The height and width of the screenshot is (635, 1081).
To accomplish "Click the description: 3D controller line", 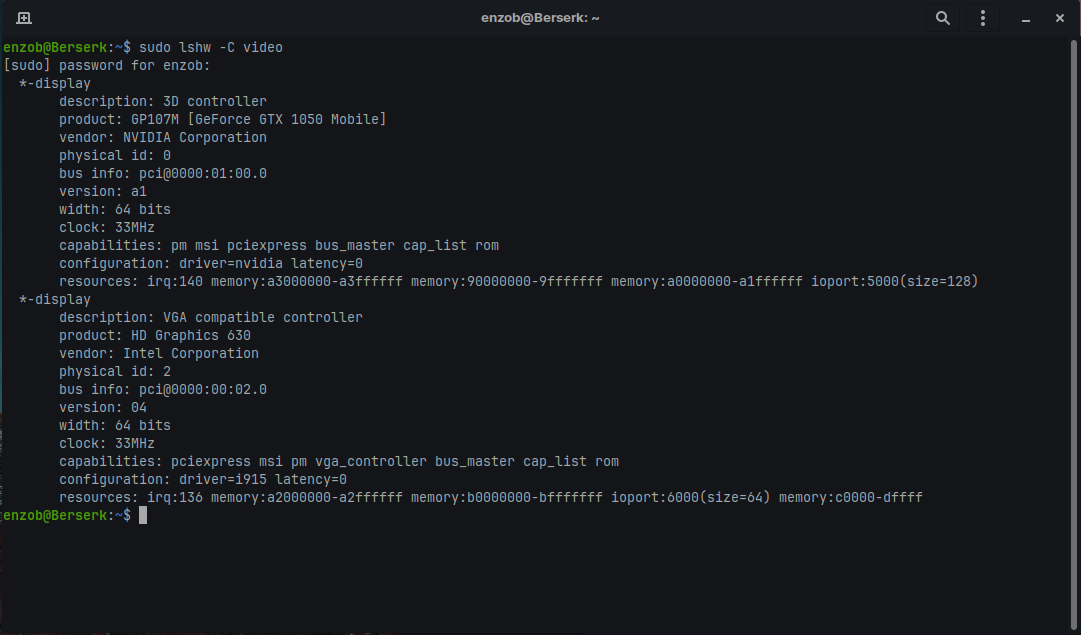I will [163, 101].
